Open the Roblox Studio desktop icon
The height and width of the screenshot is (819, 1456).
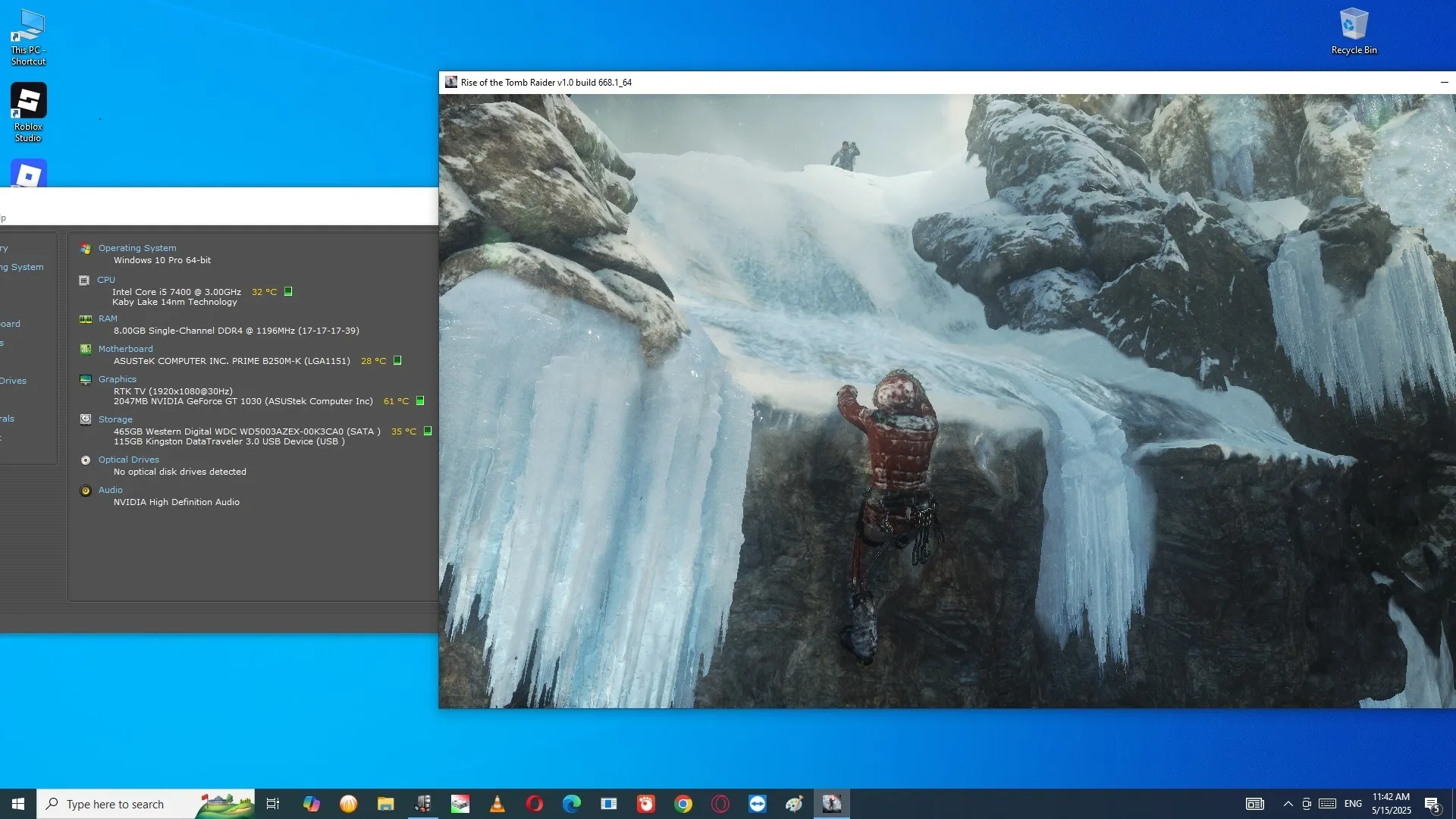coord(28,112)
